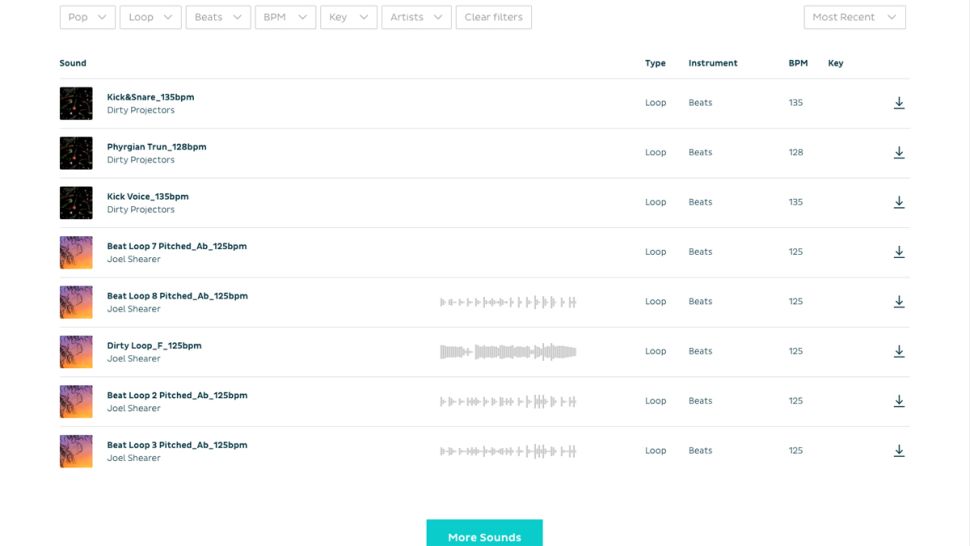This screenshot has width=970, height=546.
Task: Click the Beat Loop 8 waveform preview
Action: [508, 302]
